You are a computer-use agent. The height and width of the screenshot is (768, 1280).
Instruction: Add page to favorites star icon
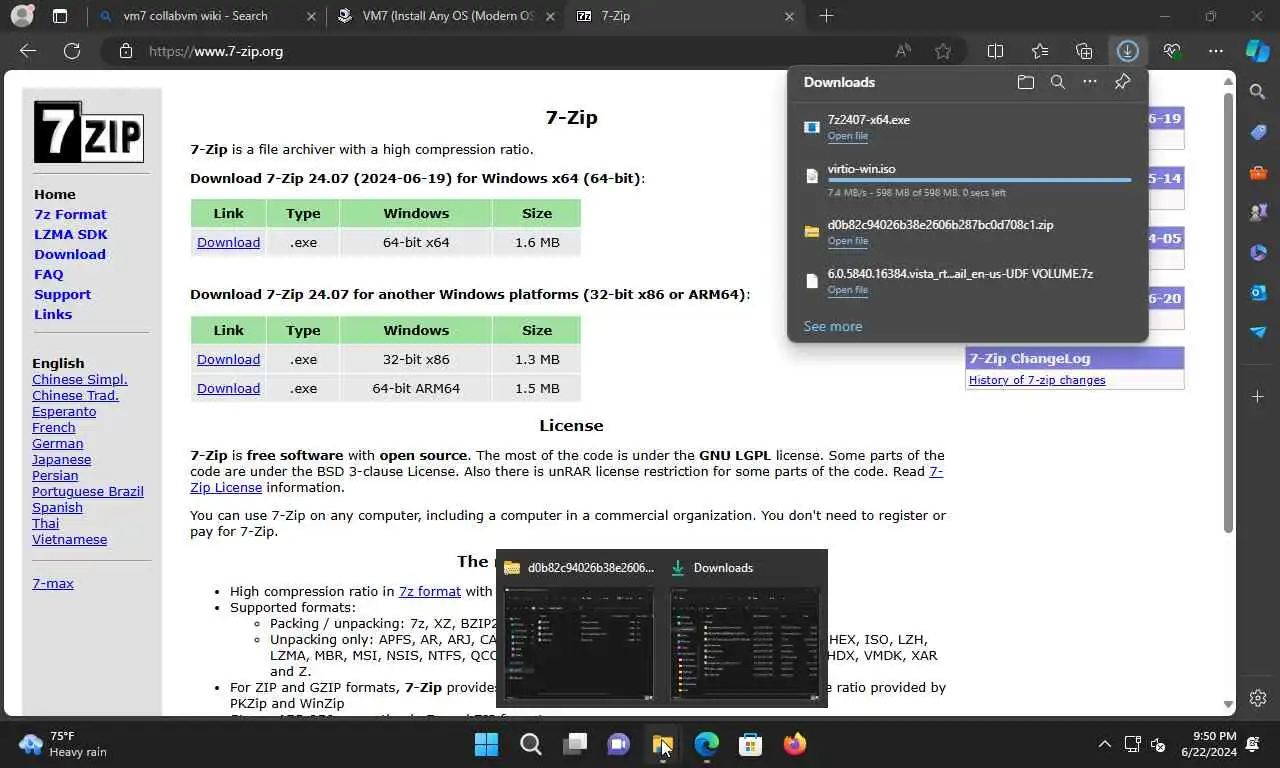click(943, 51)
